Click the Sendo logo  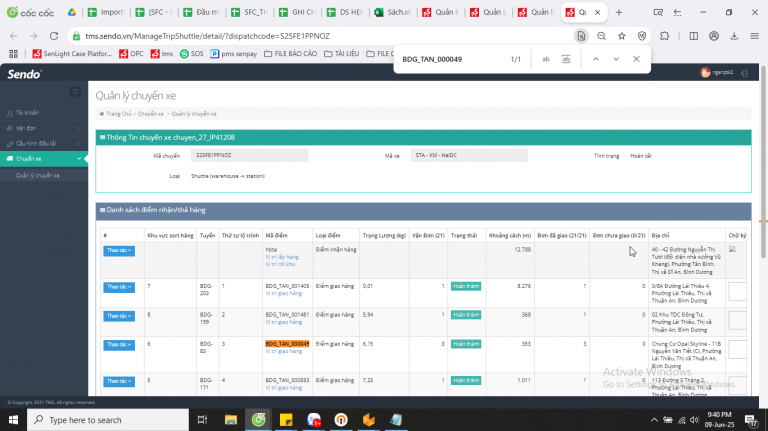tap(24, 74)
